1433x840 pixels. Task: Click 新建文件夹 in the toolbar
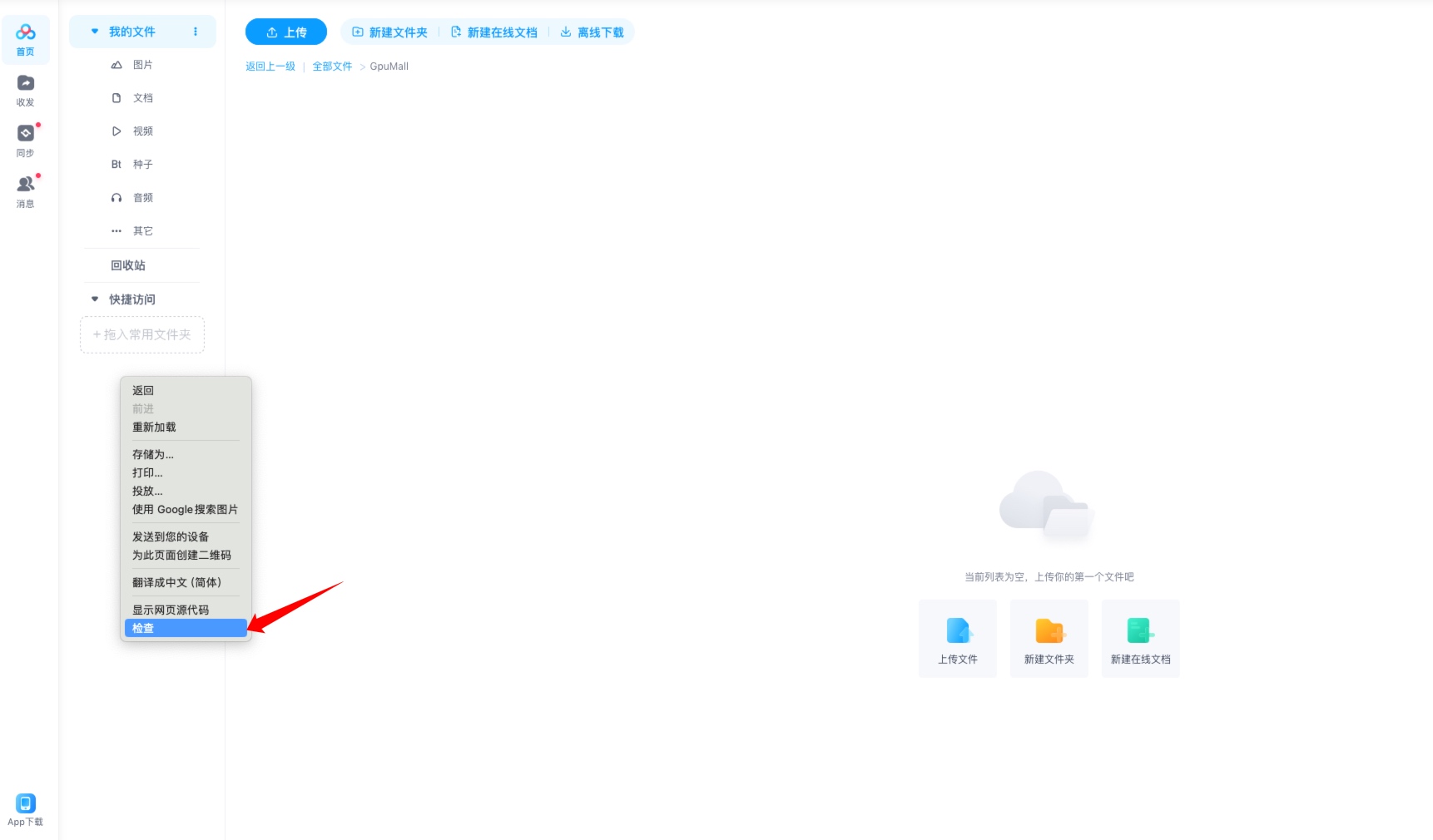[389, 32]
